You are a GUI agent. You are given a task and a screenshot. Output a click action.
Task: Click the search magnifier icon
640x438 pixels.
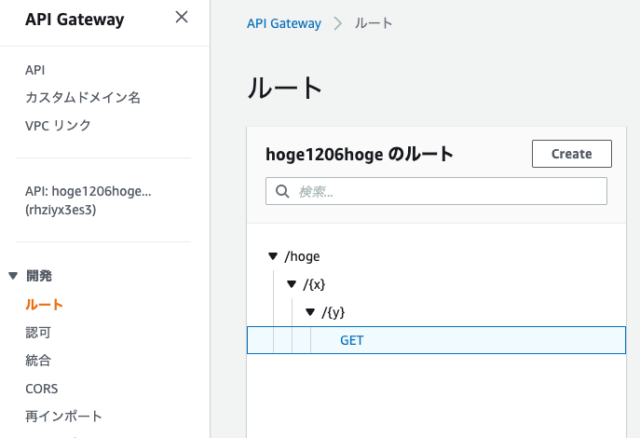[x=282, y=191]
